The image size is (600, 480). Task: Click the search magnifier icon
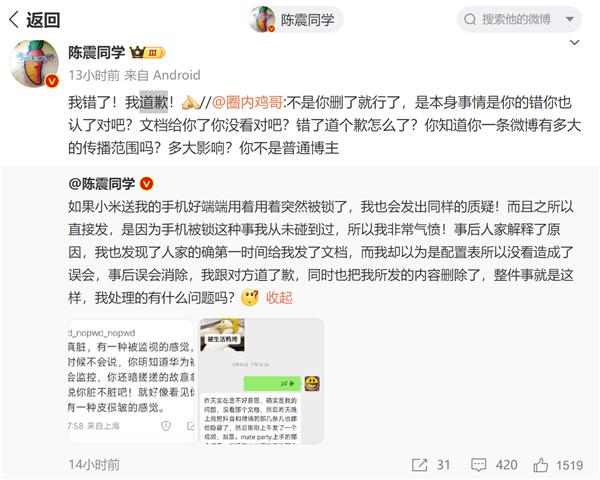(x=470, y=19)
